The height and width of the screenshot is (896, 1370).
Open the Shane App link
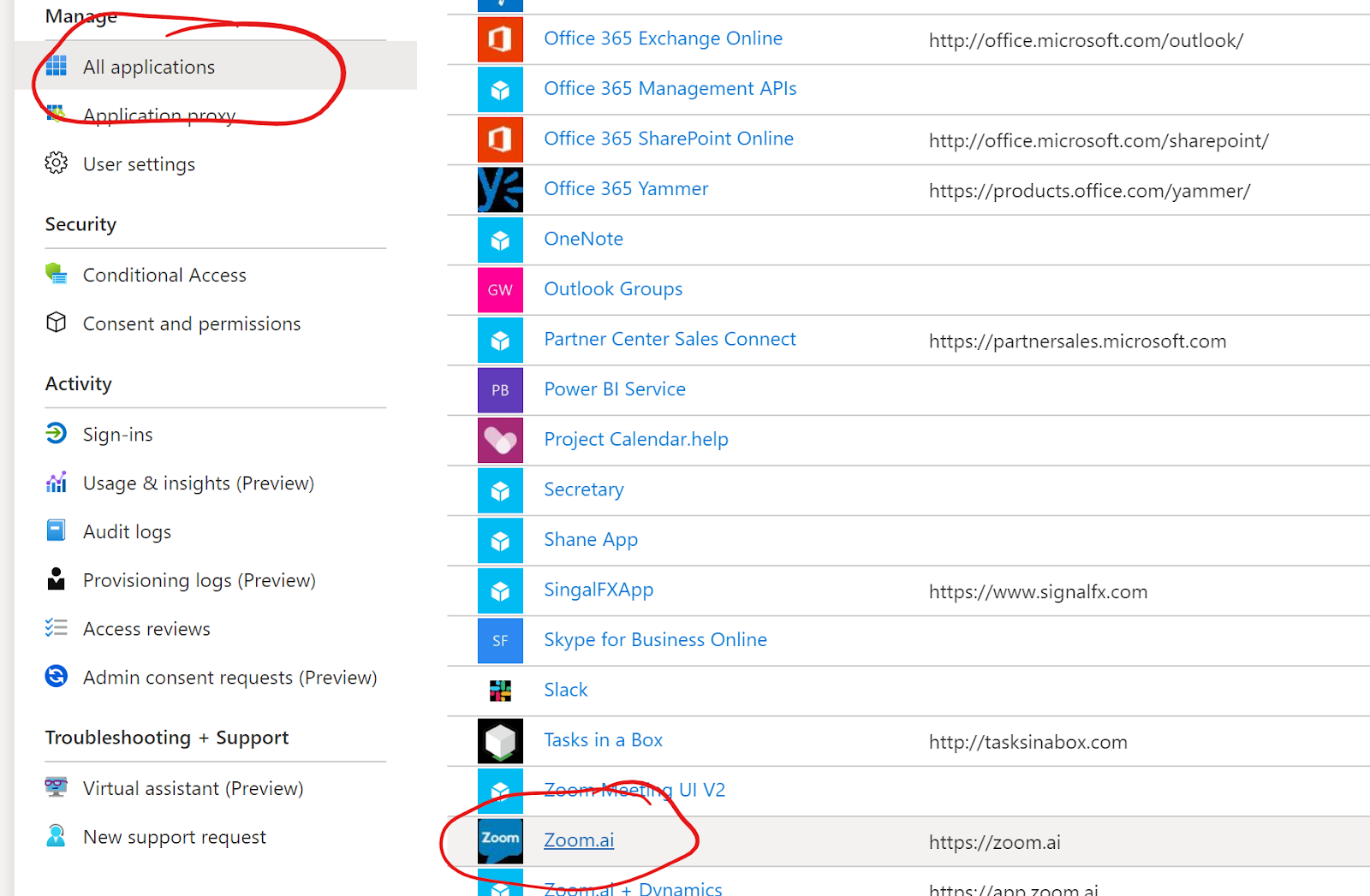click(x=591, y=540)
